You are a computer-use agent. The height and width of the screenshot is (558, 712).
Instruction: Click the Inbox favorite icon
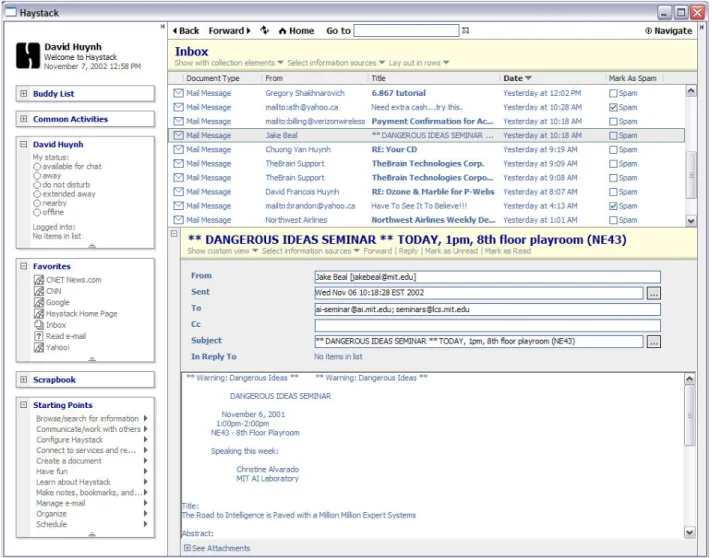tap(39, 325)
